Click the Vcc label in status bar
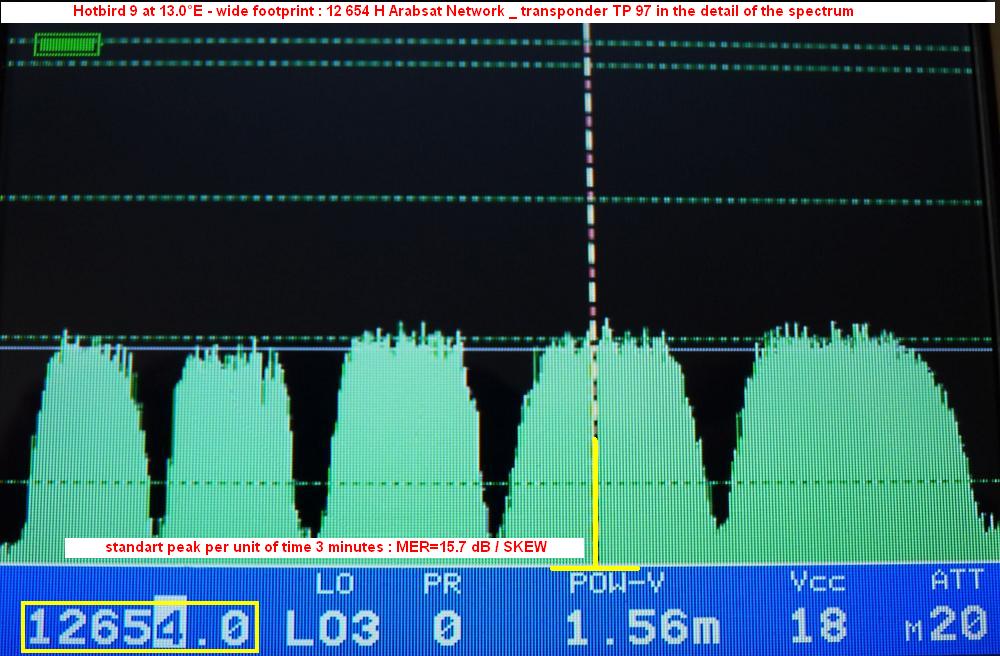Image resolution: width=1000 pixels, height=656 pixels. tap(817, 582)
